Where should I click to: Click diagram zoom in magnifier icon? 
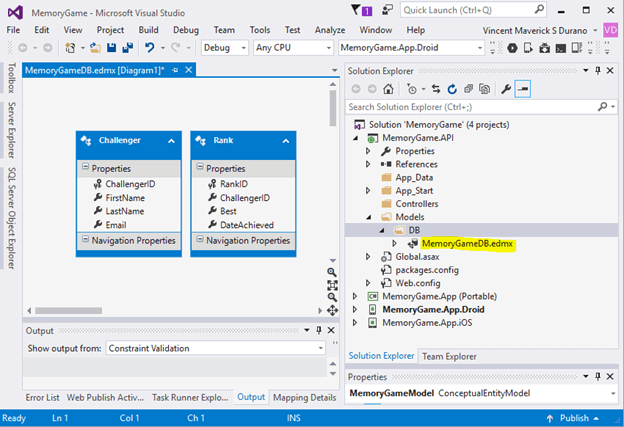[x=332, y=272]
